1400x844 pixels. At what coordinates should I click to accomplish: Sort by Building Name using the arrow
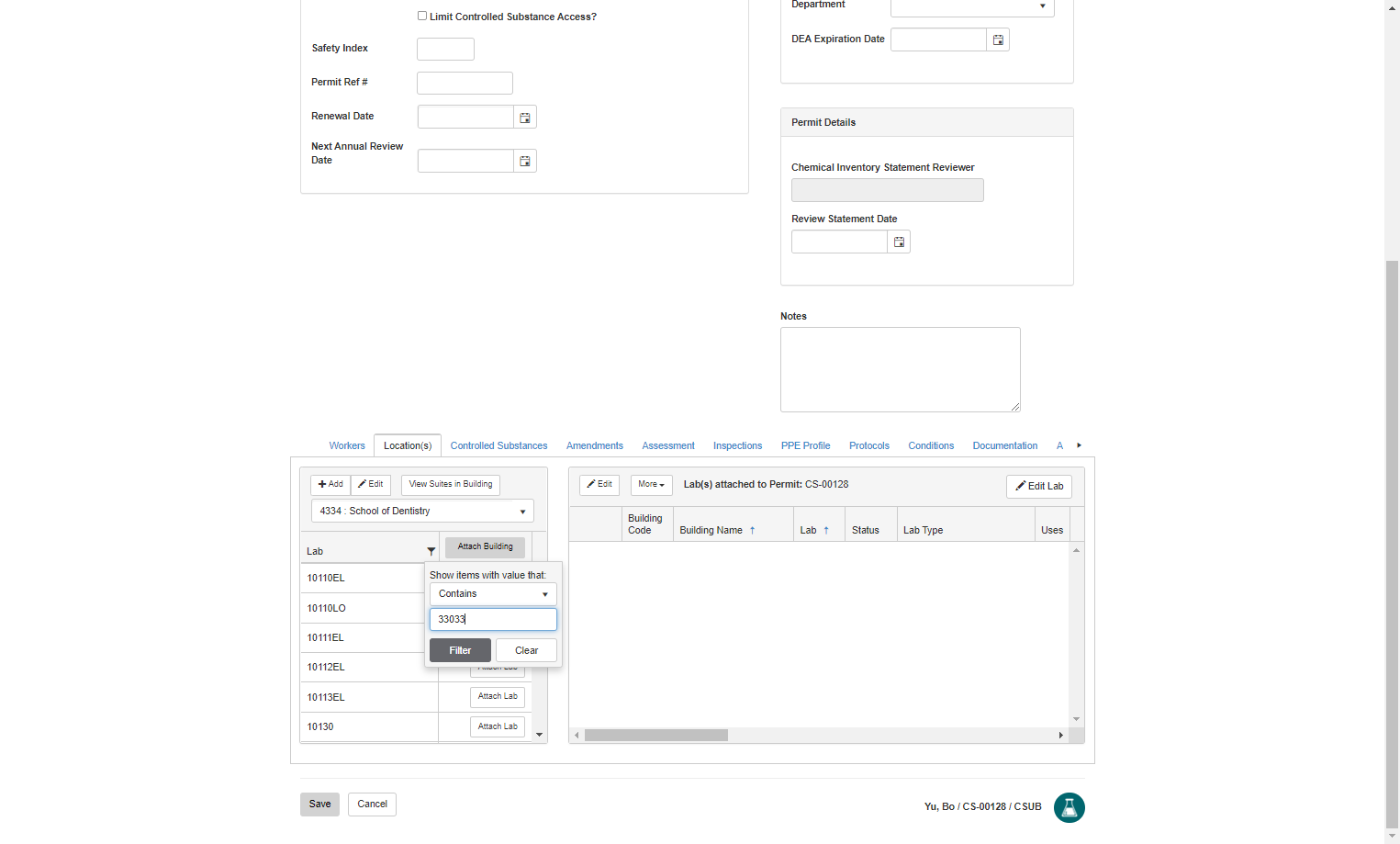pyautogui.click(x=752, y=531)
